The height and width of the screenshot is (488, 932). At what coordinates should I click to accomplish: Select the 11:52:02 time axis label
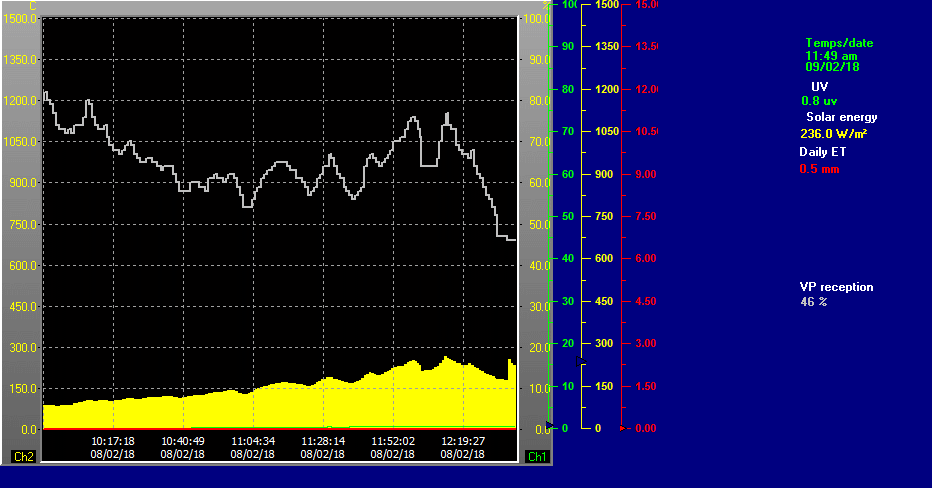coord(393,440)
